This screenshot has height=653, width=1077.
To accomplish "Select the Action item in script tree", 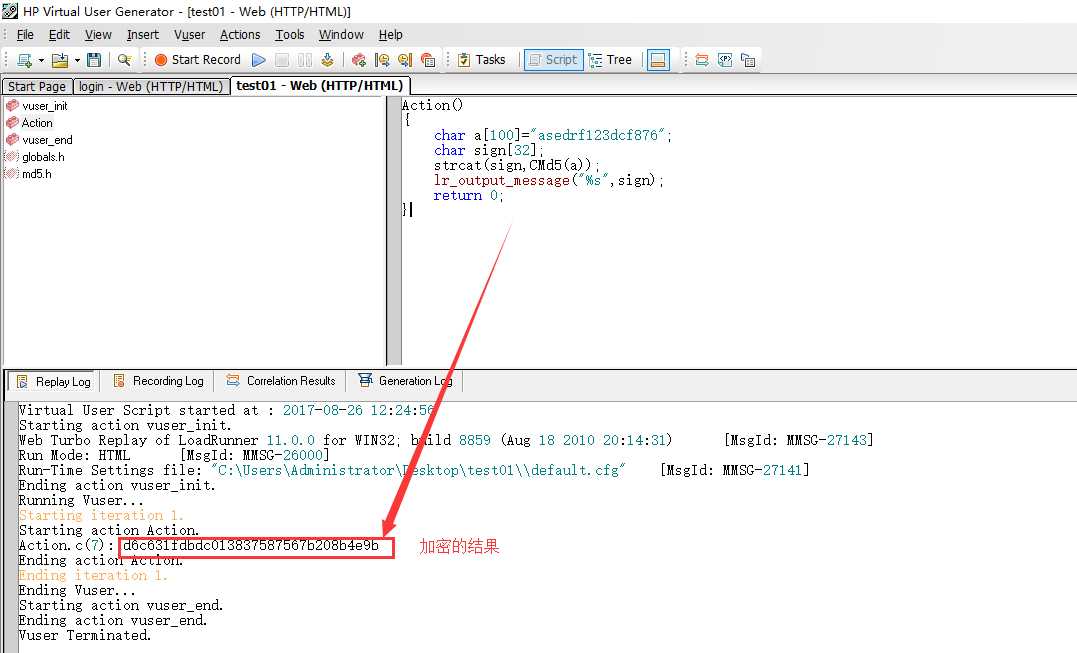I will point(37,123).
